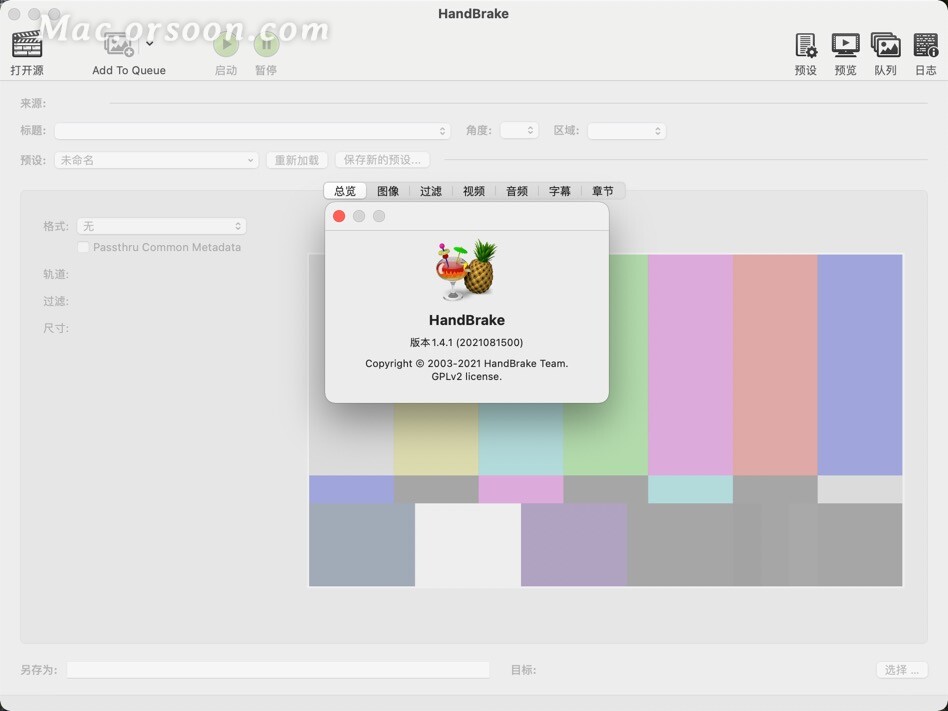The height and width of the screenshot is (711, 948).
Task: Enable Passthru Common Metadata
Action: tap(83, 247)
